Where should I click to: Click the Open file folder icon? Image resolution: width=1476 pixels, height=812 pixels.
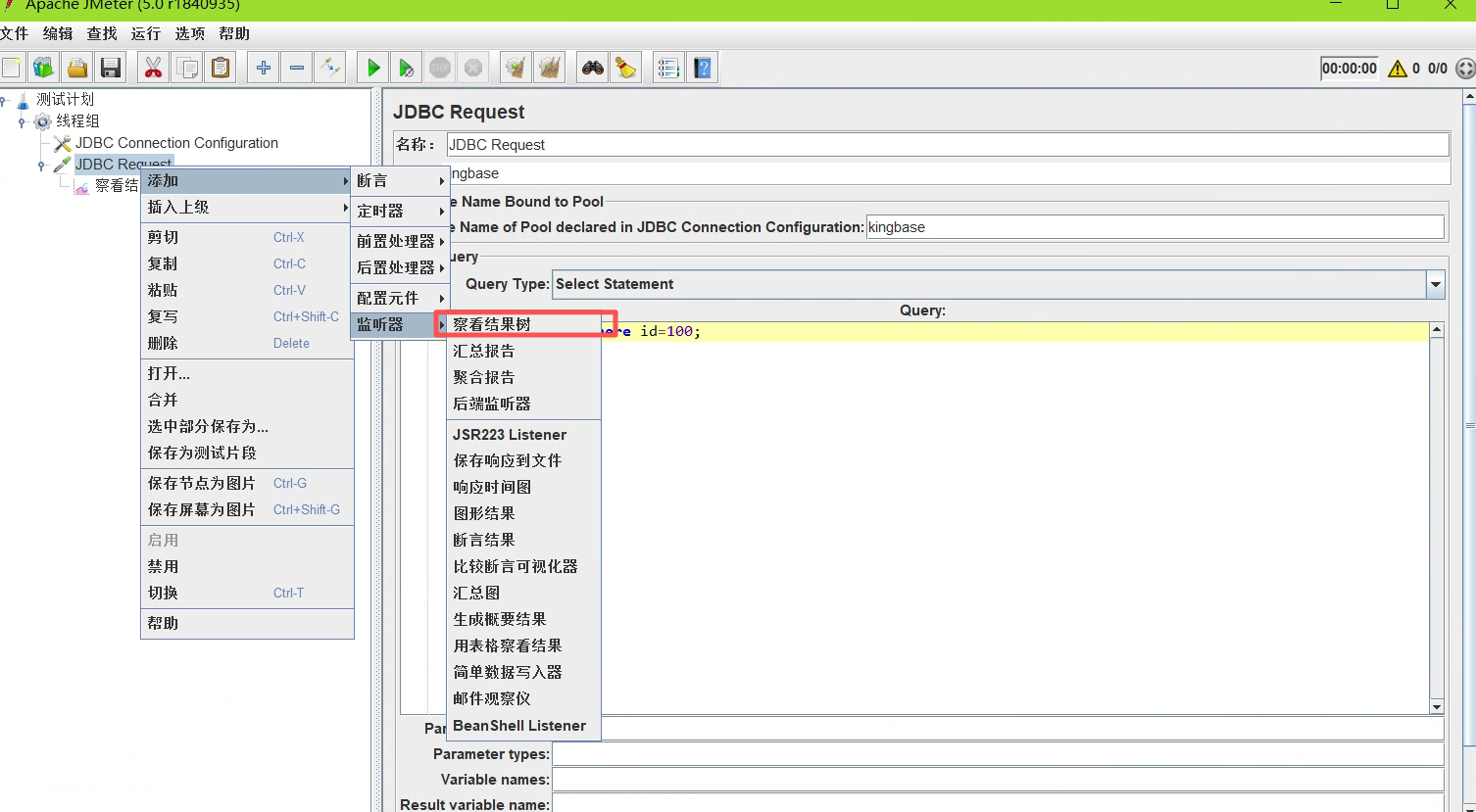tap(76, 68)
